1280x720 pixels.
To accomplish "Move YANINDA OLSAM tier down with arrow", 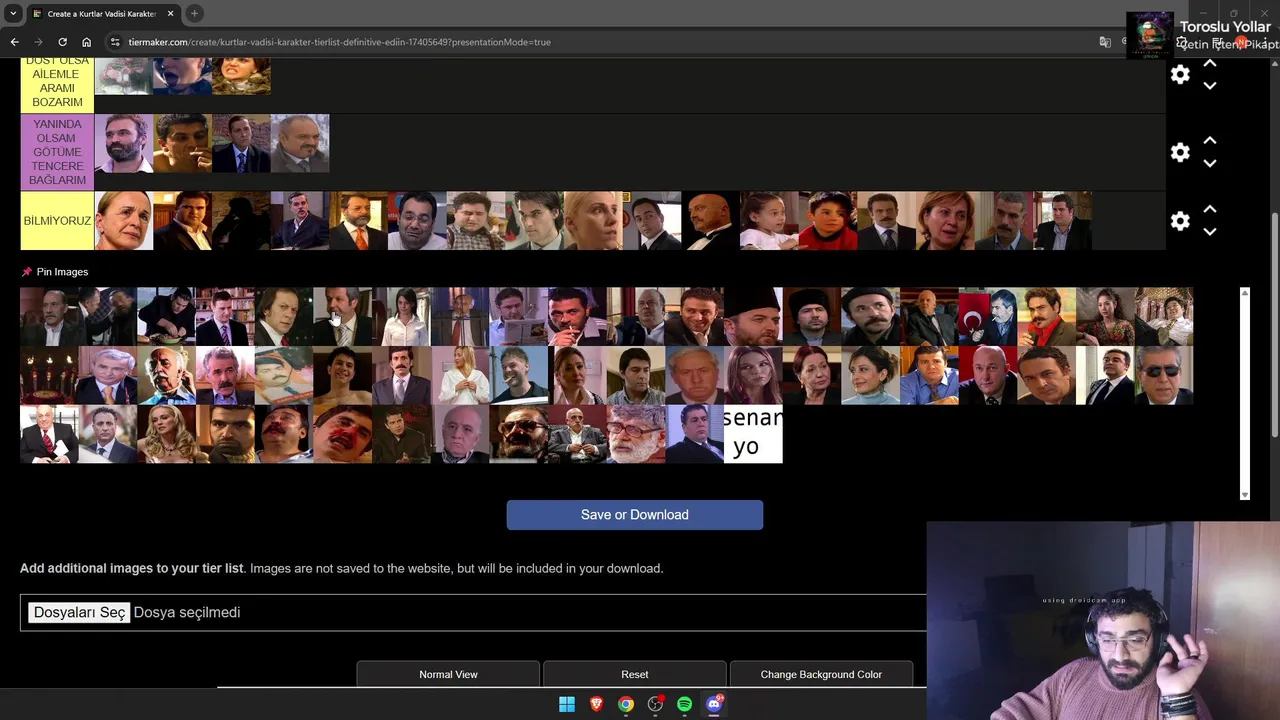I will pos(1209,163).
